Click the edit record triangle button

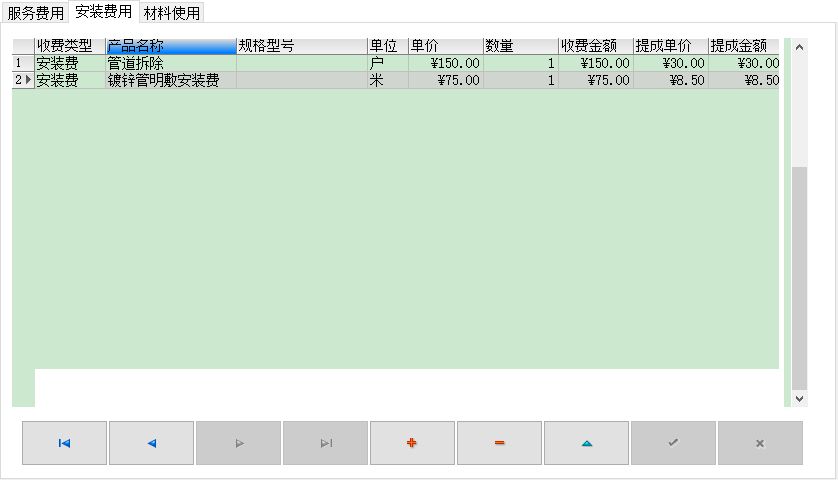(586, 443)
